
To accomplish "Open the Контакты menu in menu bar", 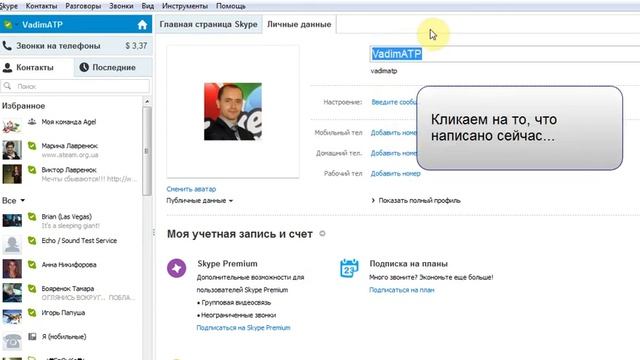I will (41, 6).
